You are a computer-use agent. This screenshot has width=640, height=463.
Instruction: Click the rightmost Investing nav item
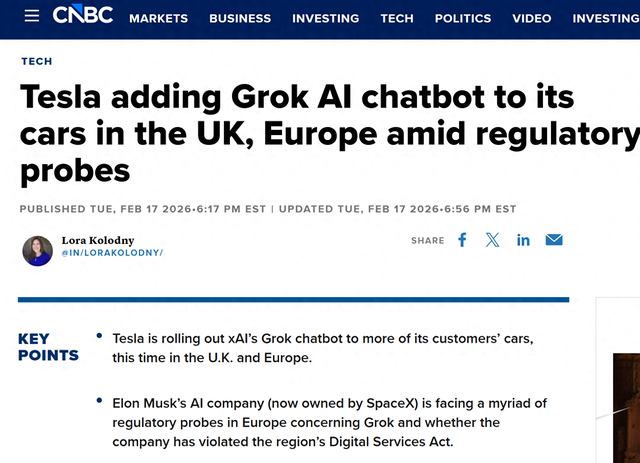(606, 18)
